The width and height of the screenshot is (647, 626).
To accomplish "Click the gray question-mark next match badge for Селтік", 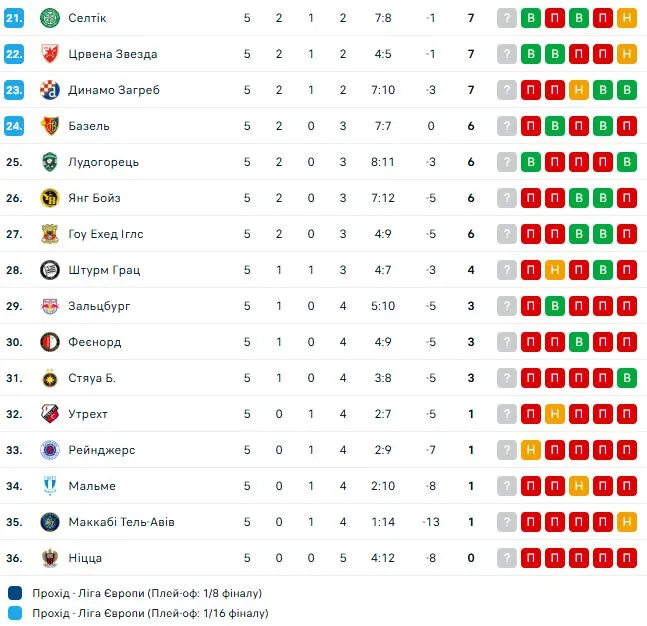I will [x=507, y=18].
